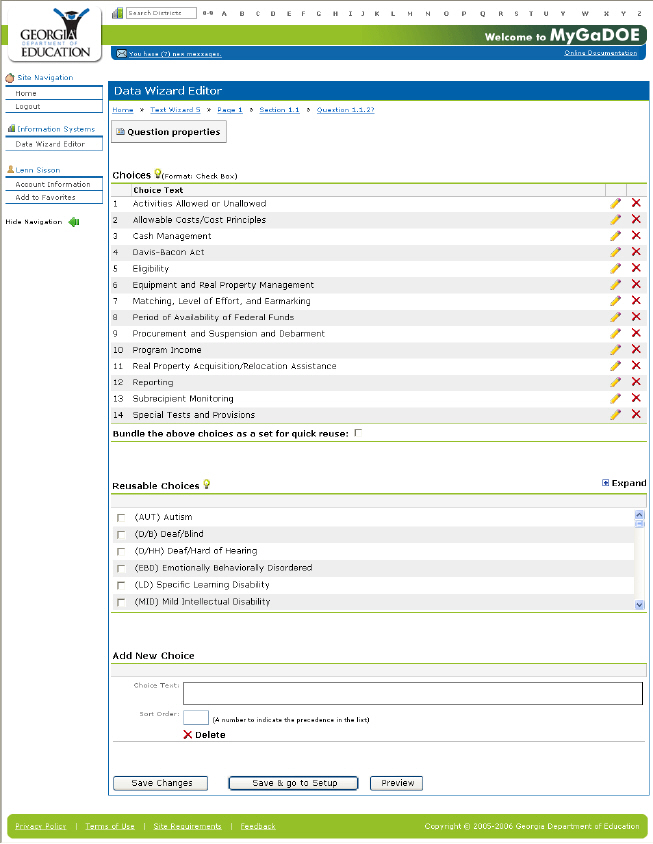The image size is (653, 844).
Task: Delete the Period of Availability choice
Action: 636,316
